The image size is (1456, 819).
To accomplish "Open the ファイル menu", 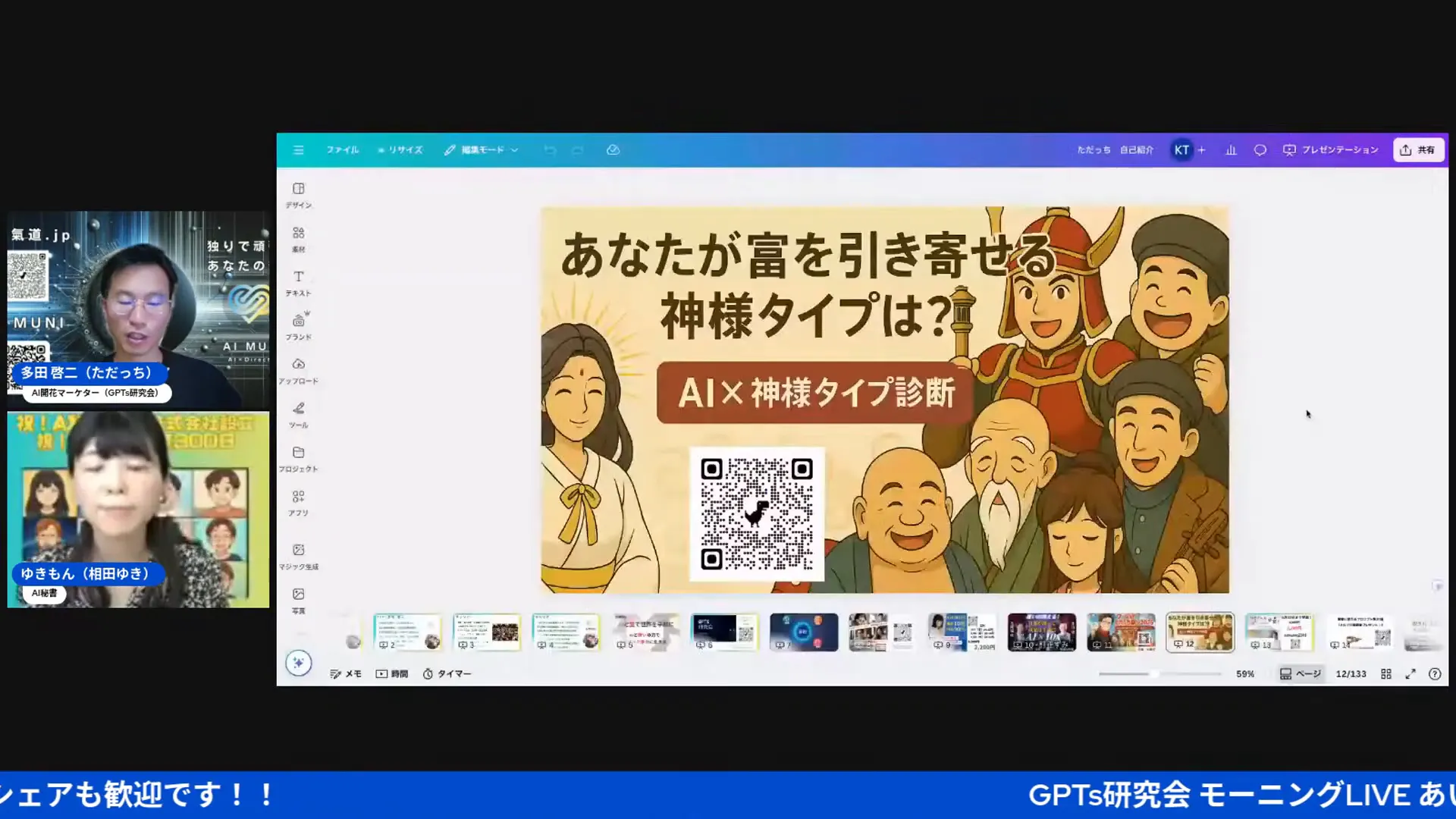I will 343,150.
